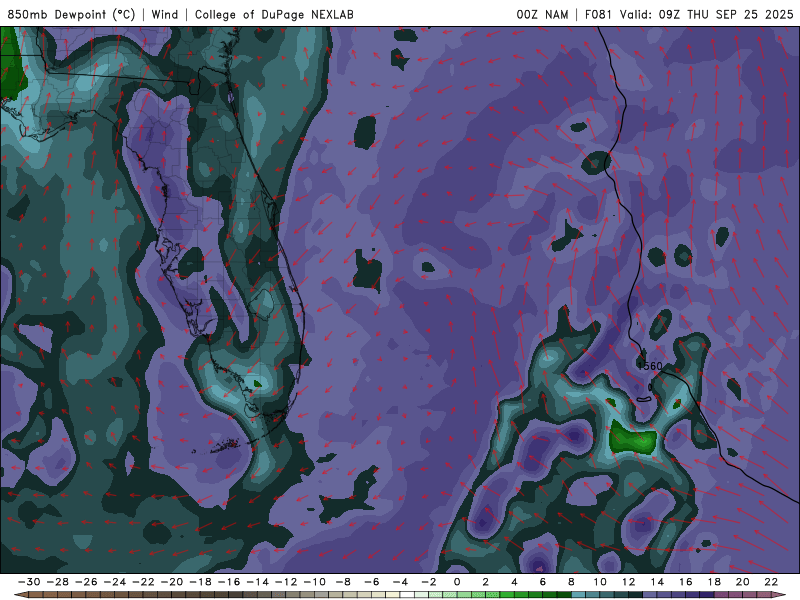Viewport: 800px width, 600px height.
Task: Click the '-4' color bar label
Action: pyautogui.click(x=401, y=582)
